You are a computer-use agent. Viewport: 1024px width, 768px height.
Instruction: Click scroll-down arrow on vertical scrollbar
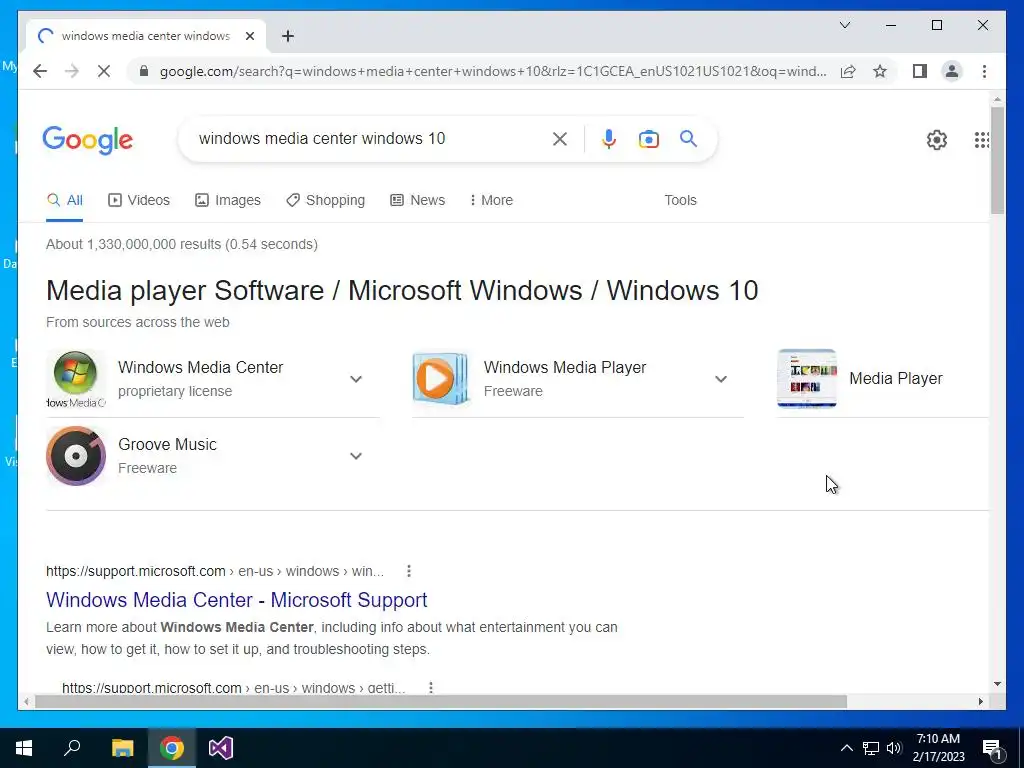(x=997, y=684)
